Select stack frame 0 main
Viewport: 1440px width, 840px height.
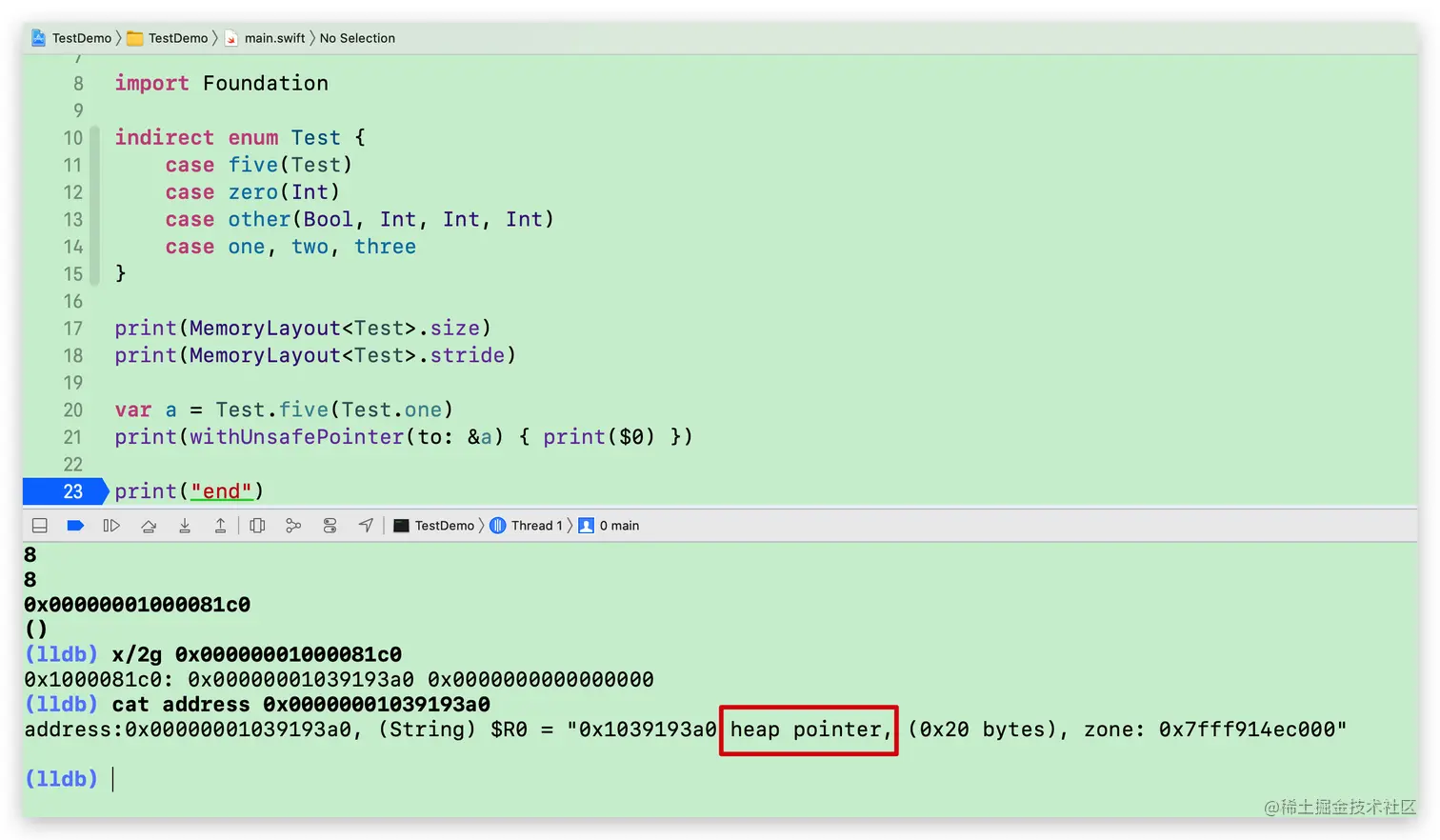609,526
